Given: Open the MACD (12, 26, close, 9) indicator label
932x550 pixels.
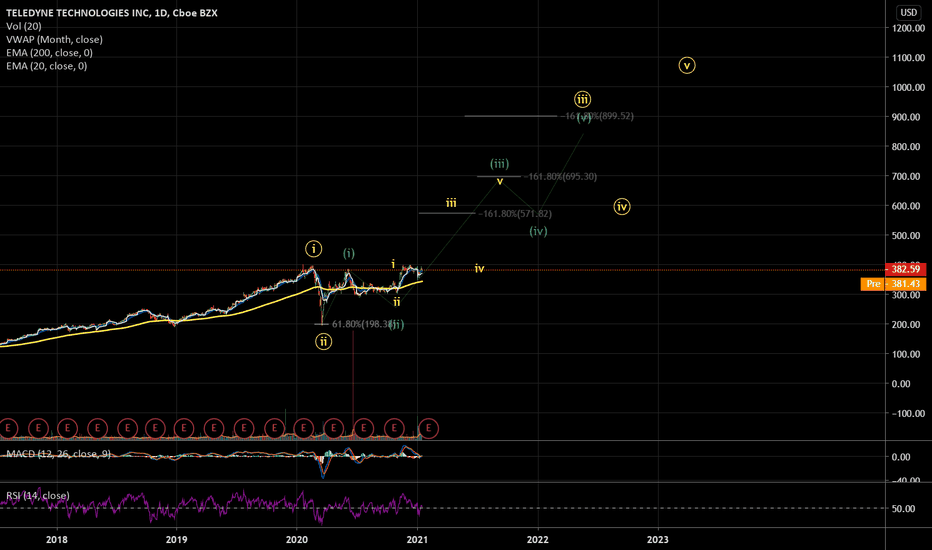Looking at the screenshot, I should [58, 454].
